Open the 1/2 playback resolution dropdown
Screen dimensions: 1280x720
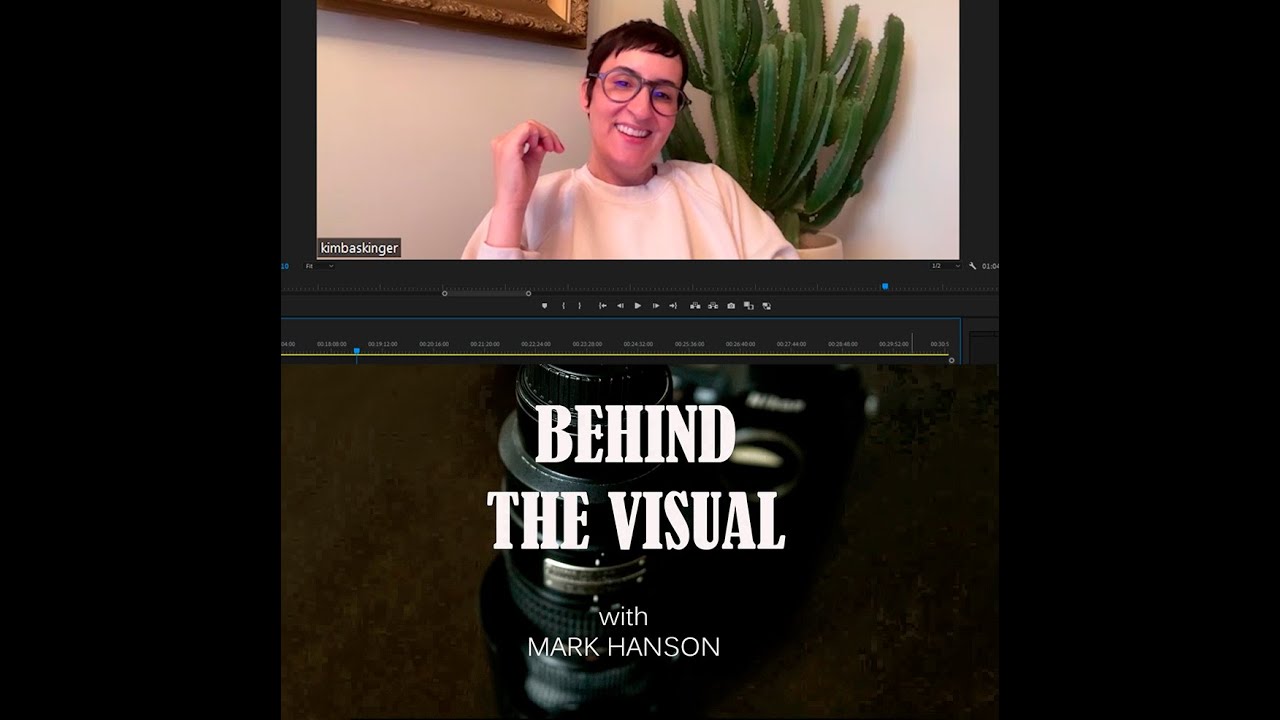pos(945,266)
